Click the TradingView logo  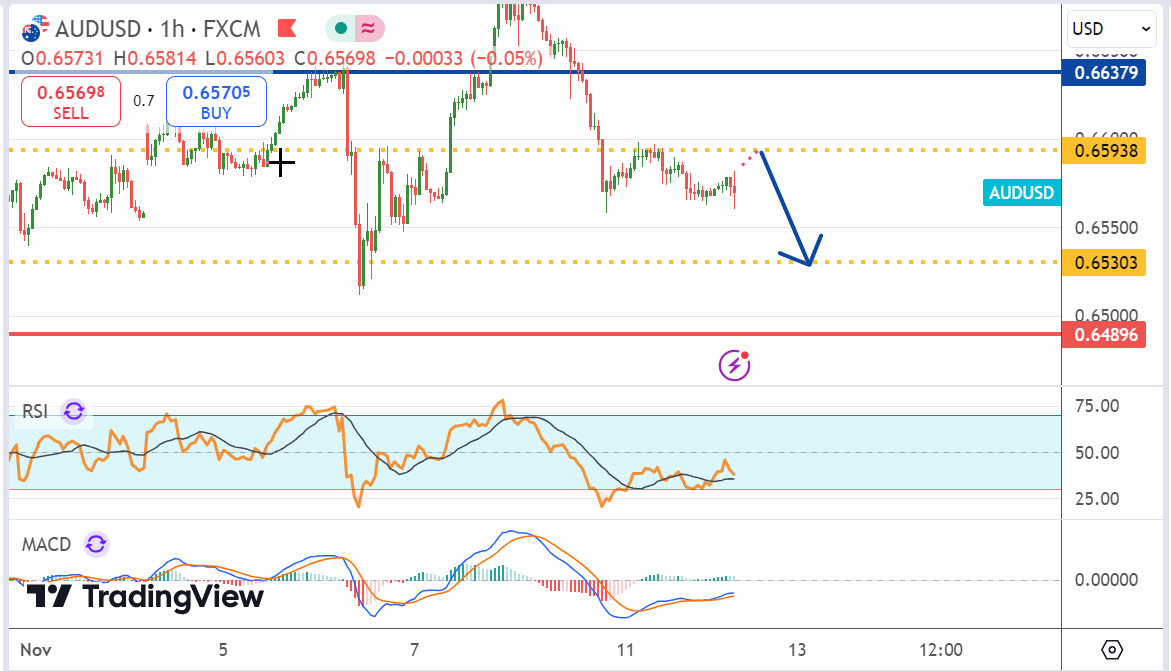point(145,597)
